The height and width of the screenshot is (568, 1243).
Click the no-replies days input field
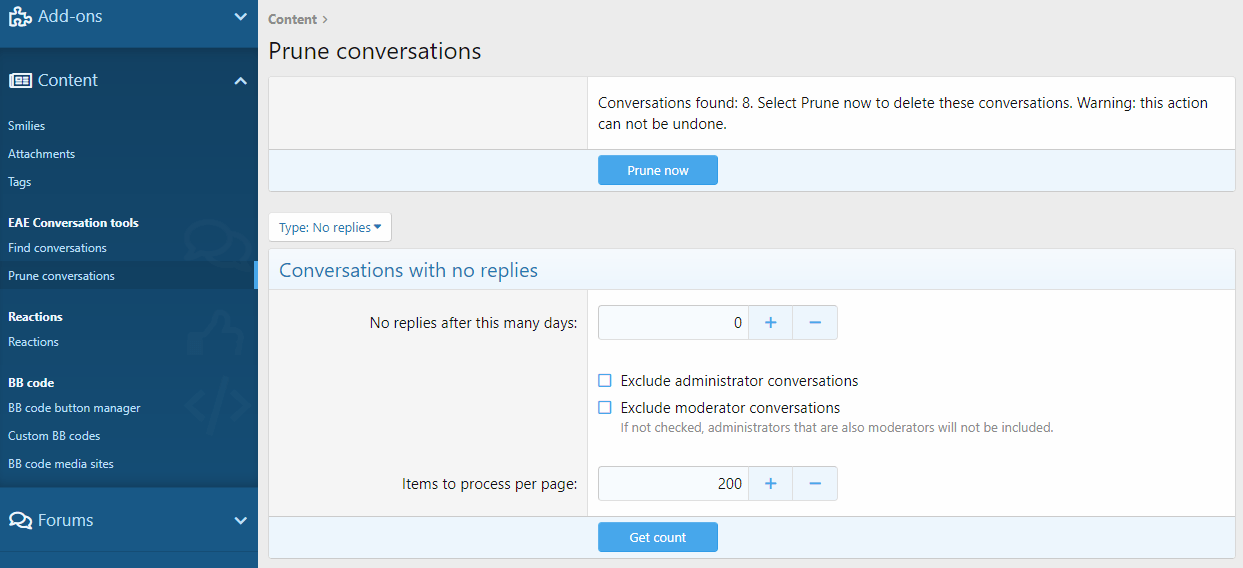click(672, 323)
